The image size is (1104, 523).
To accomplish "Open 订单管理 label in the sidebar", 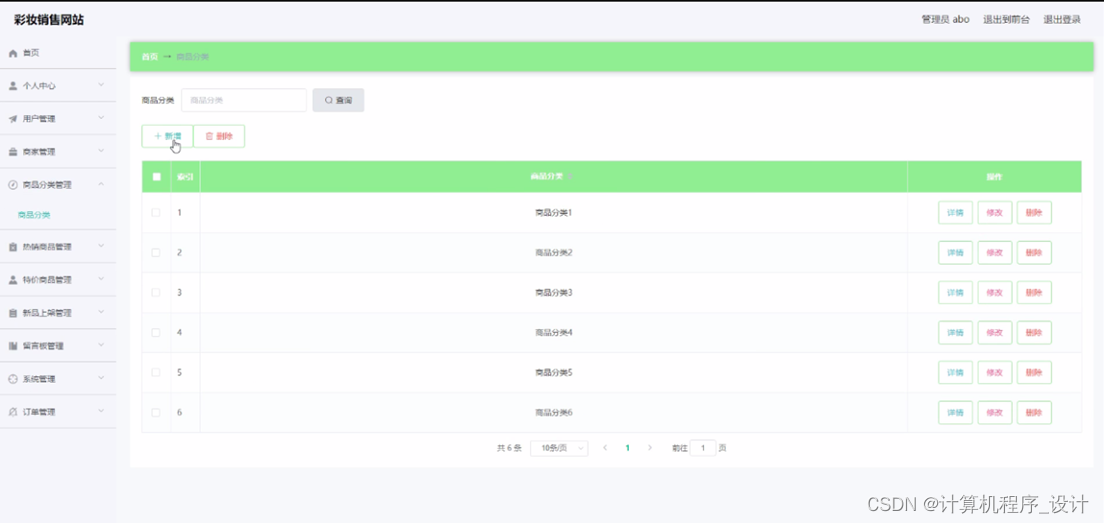I will [39, 412].
